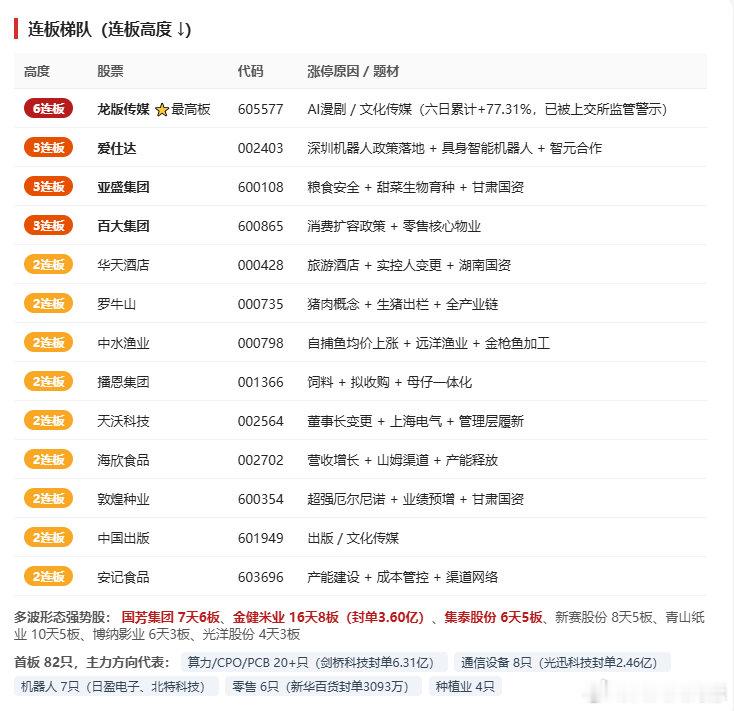Open stock 百大集团
This screenshot has width=734, height=711.
click(124, 226)
